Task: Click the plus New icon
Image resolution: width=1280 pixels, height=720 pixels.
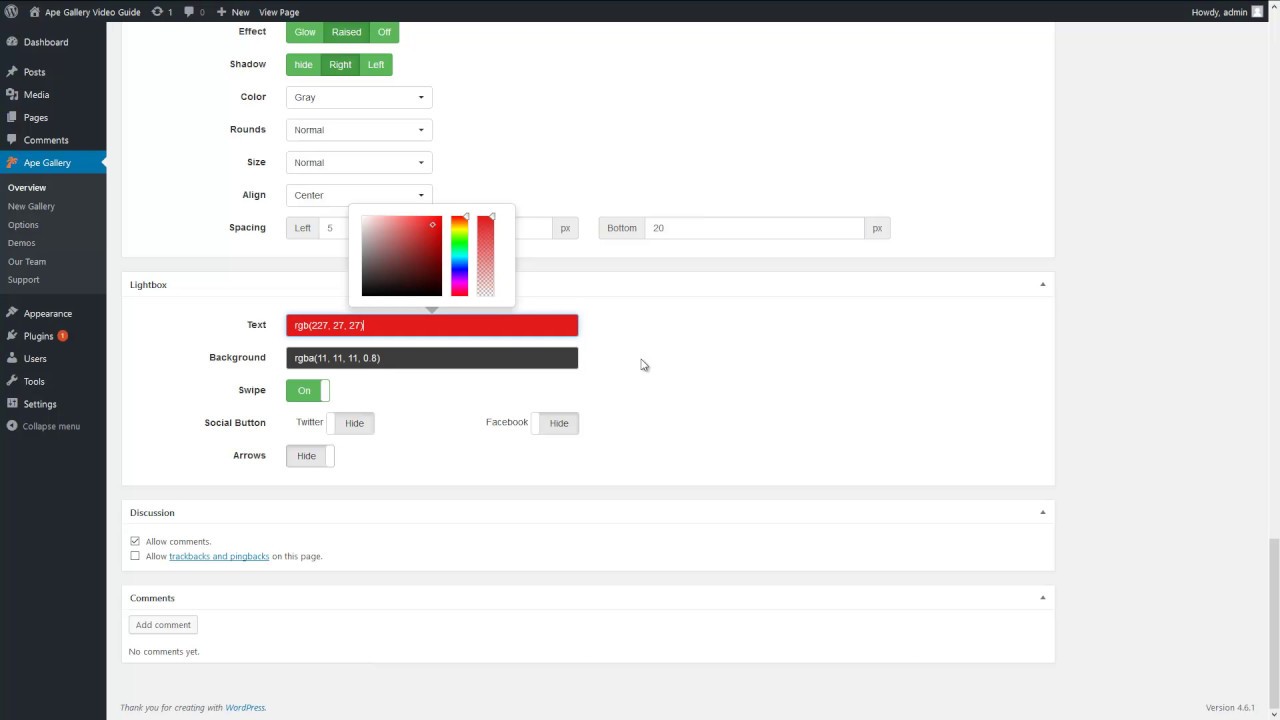Action: pos(222,12)
